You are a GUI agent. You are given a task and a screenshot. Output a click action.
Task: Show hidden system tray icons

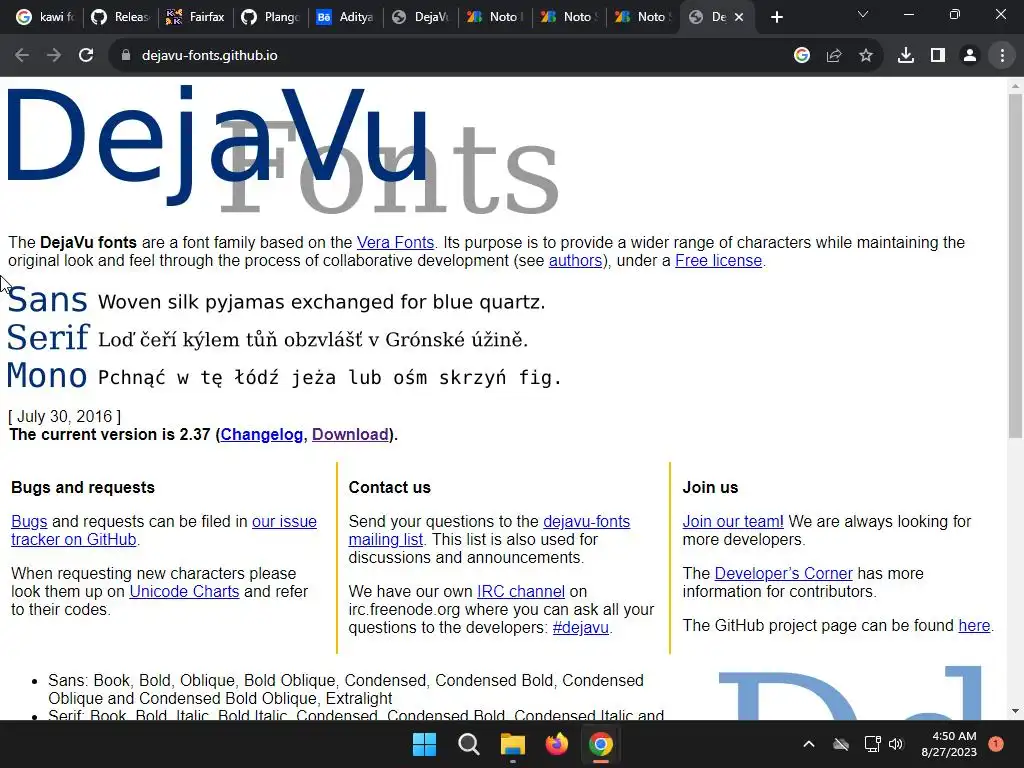[x=808, y=744]
